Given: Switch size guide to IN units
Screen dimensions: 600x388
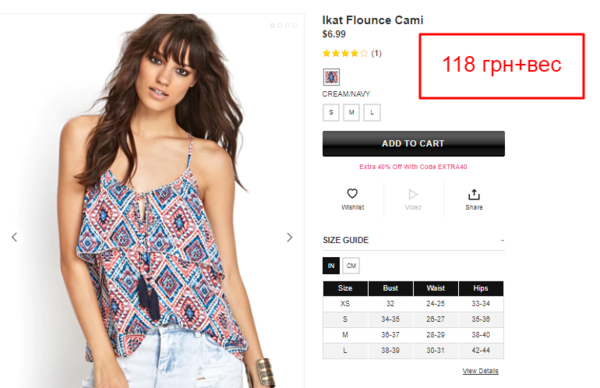Looking at the screenshot, I should [331, 266].
